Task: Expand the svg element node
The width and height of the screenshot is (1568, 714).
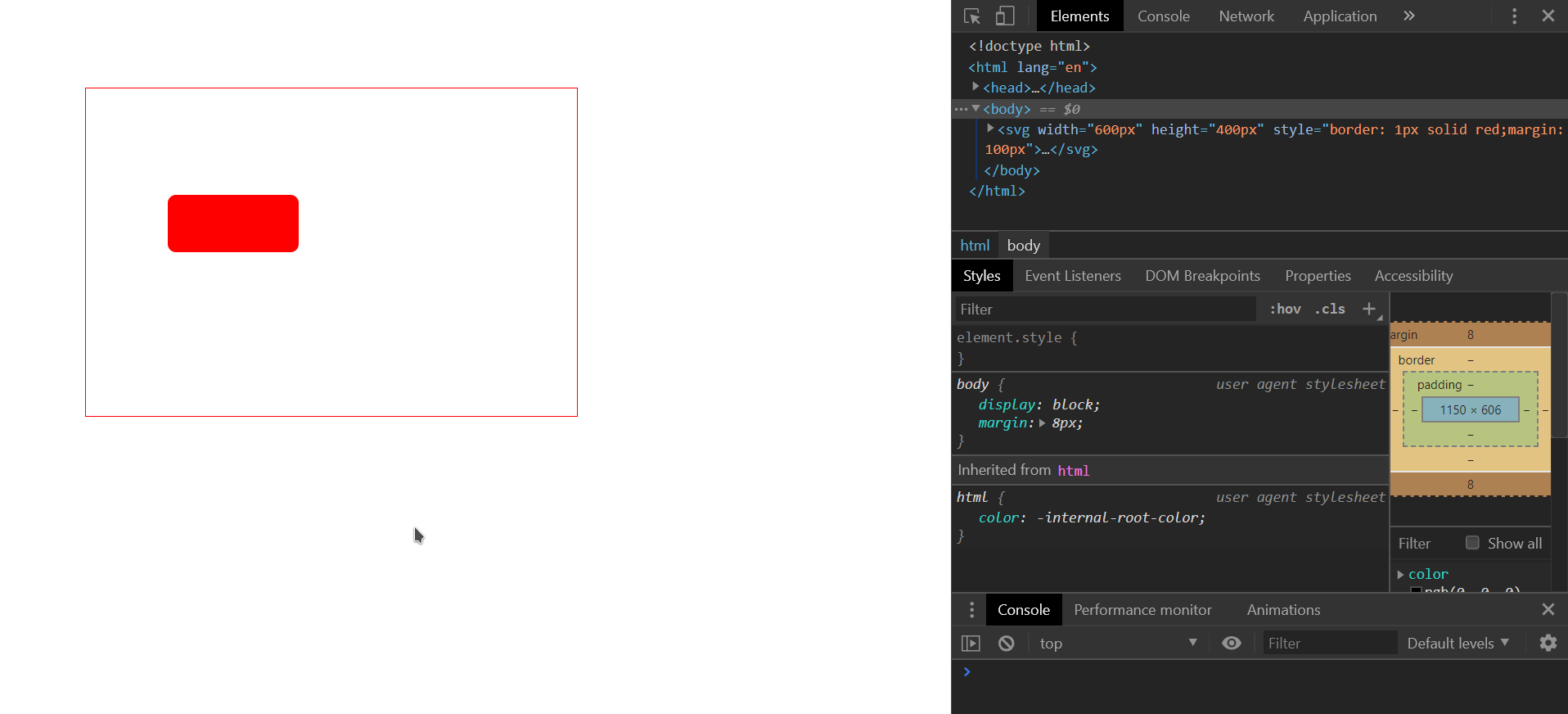Action: (x=990, y=129)
